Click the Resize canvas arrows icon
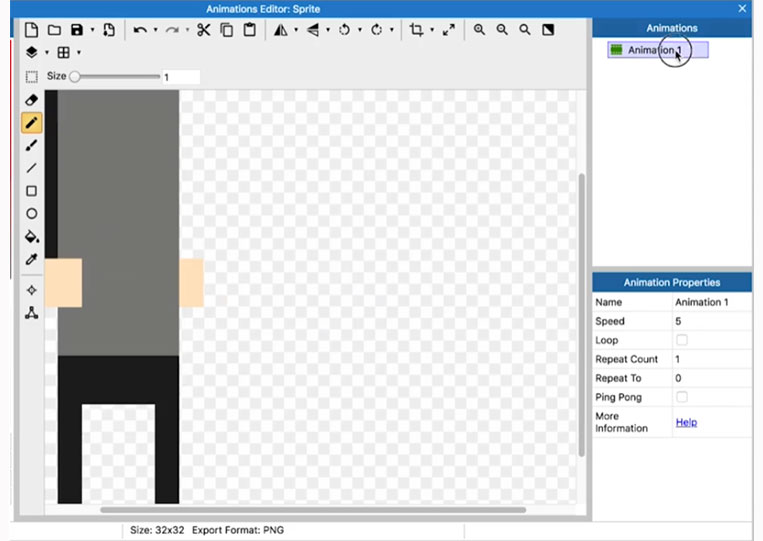The height and width of the screenshot is (541, 763). [449, 30]
